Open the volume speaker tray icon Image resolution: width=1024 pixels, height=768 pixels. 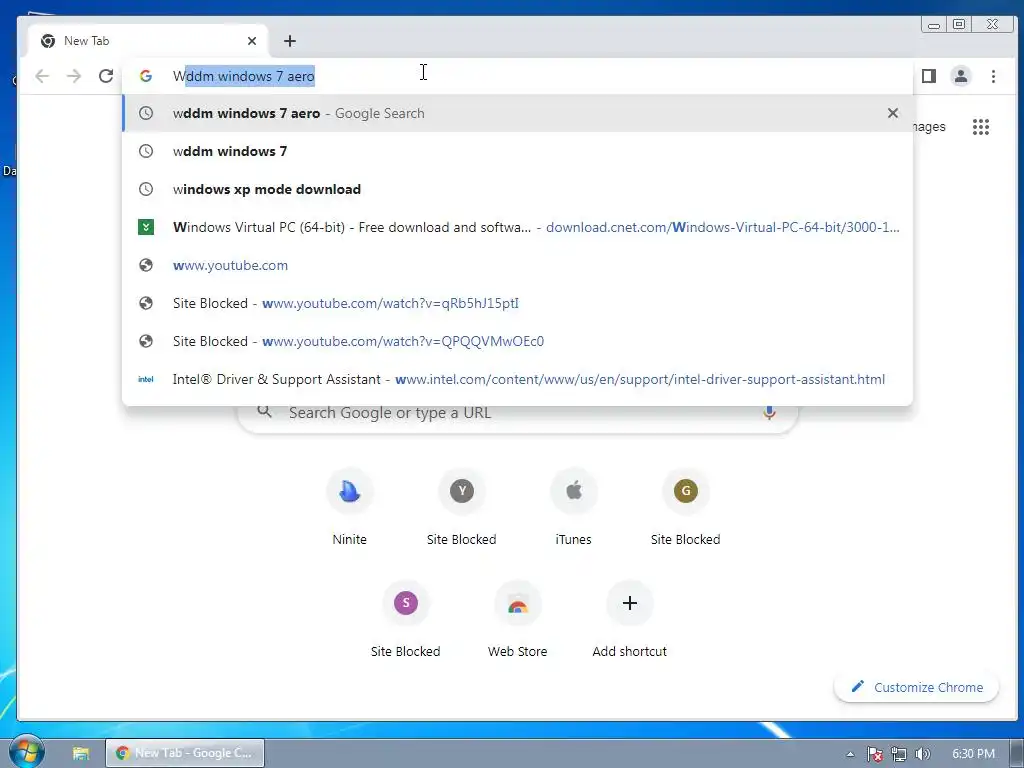click(922, 754)
